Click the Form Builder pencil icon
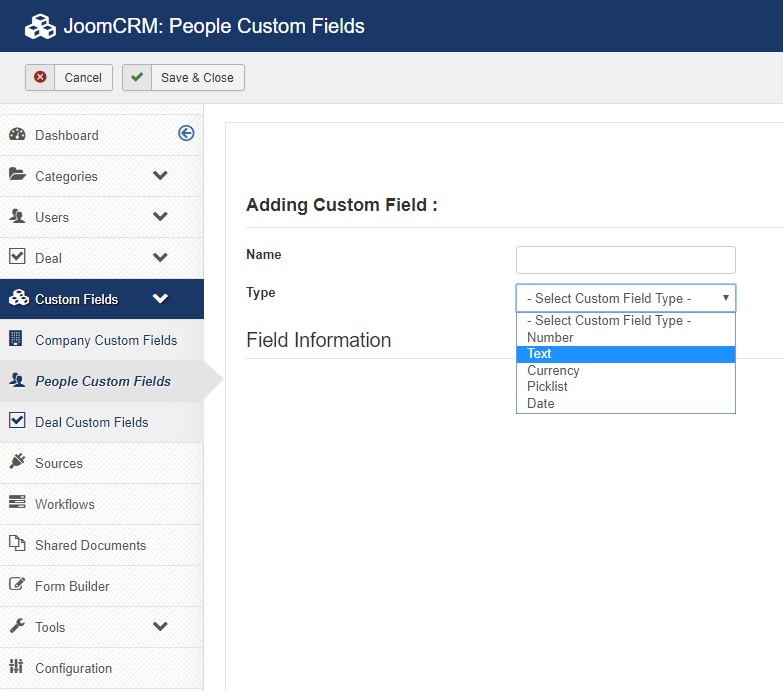Viewport: 783px width, 691px height. pyautogui.click(x=17, y=584)
